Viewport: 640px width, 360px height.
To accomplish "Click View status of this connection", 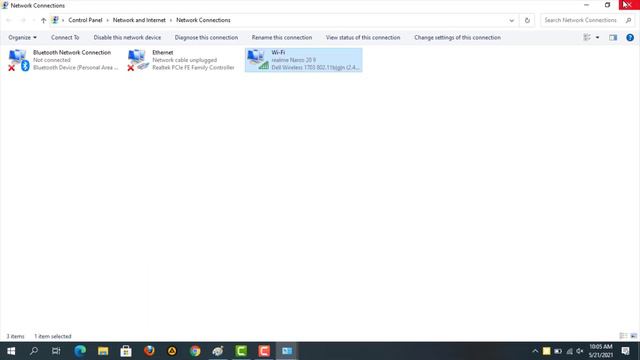I will tap(363, 38).
